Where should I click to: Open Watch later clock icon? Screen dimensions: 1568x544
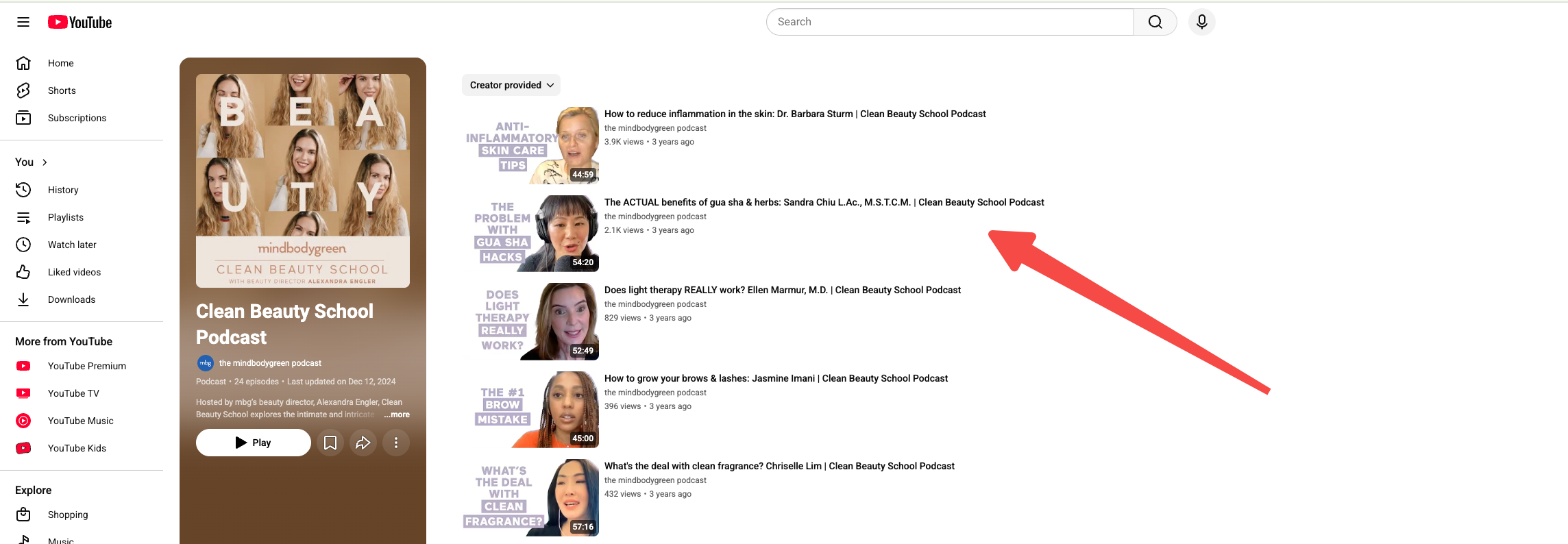(x=23, y=245)
